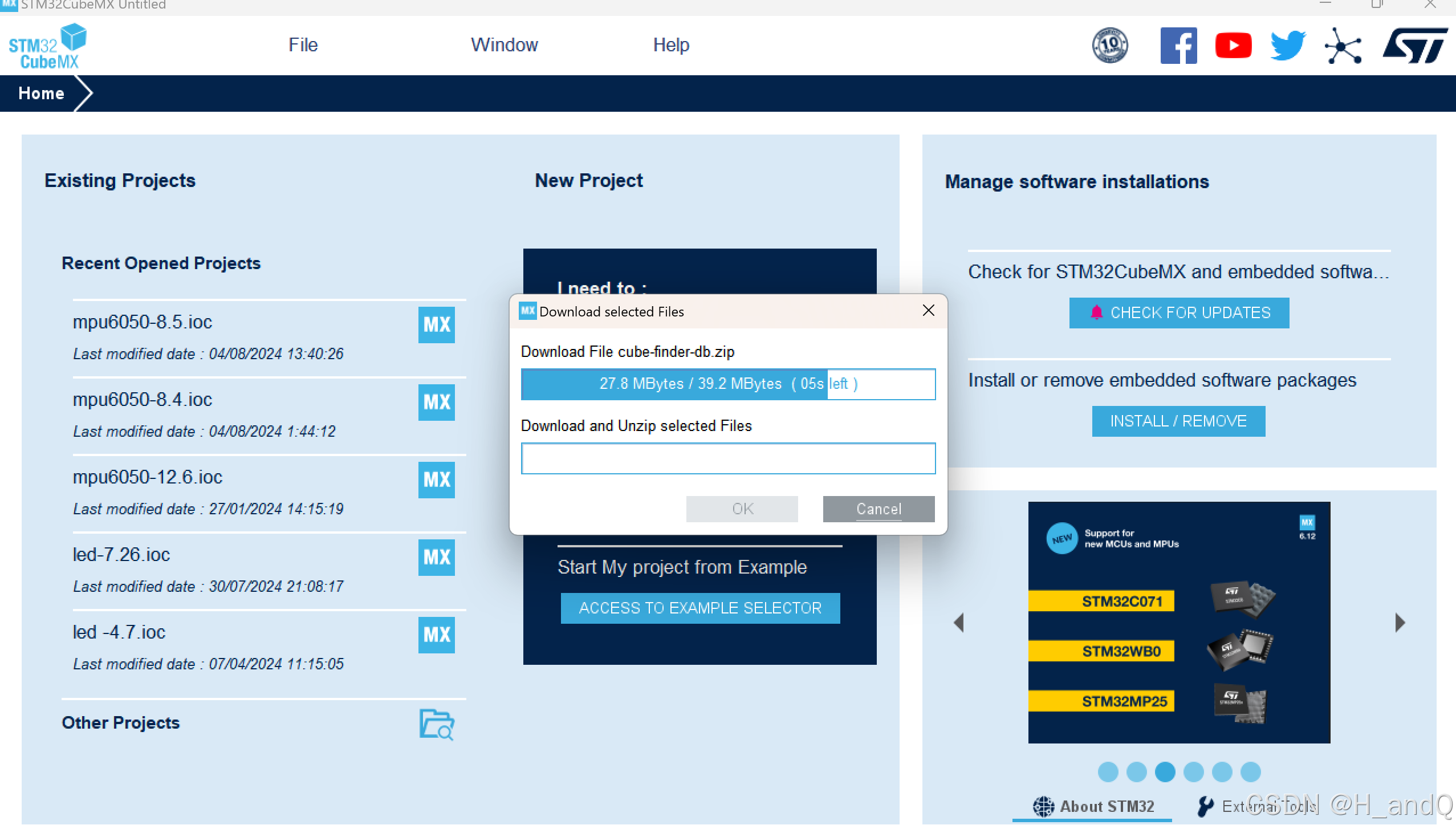
Task: Open the Help menu
Action: tap(671, 45)
